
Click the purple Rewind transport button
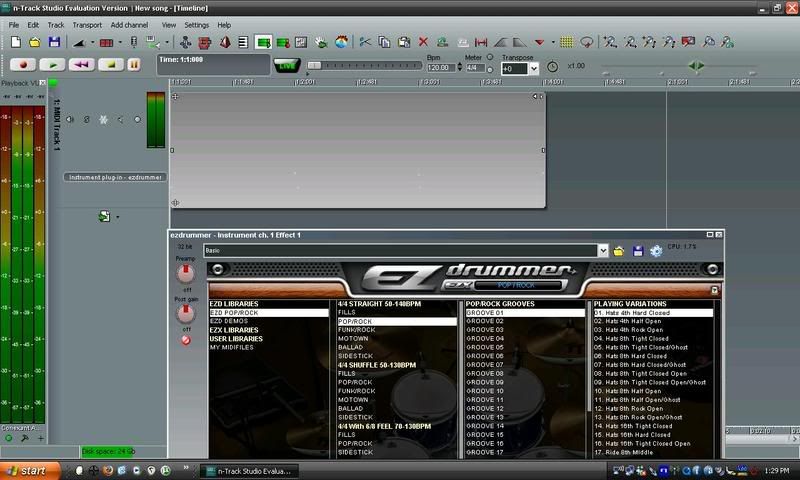[82, 65]
